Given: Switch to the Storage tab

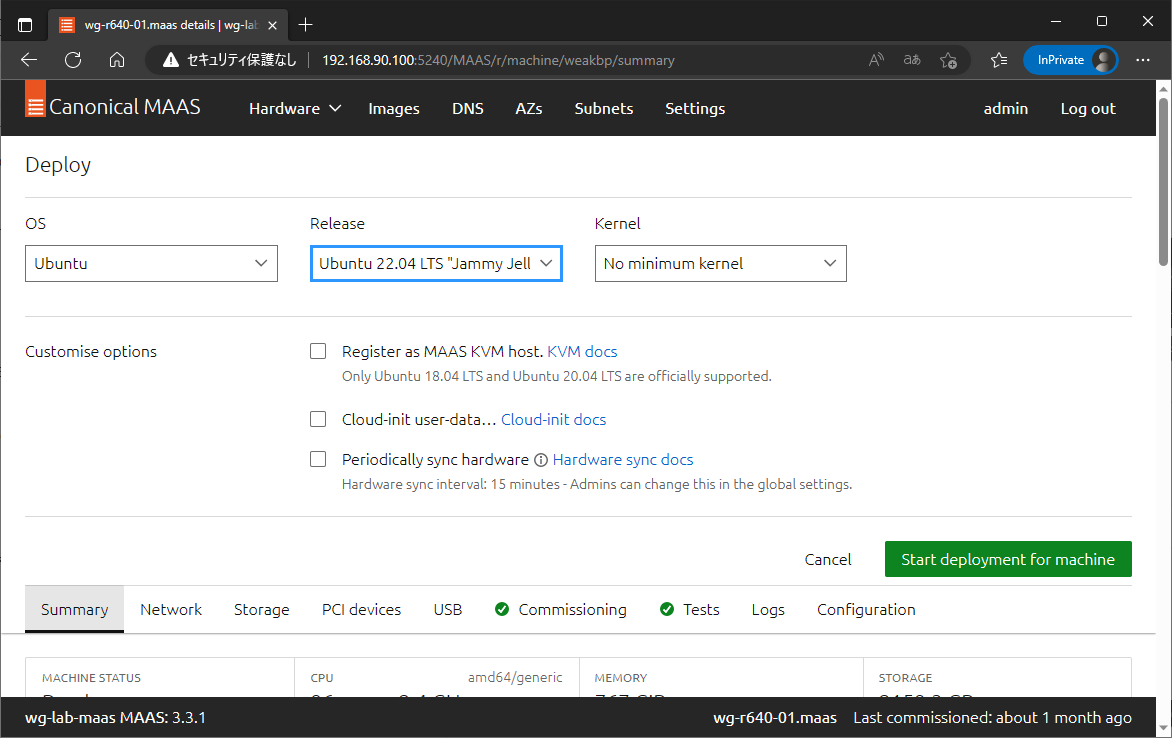Looking at the screenshot, I should pyautogui.click(x=261, y=609).
